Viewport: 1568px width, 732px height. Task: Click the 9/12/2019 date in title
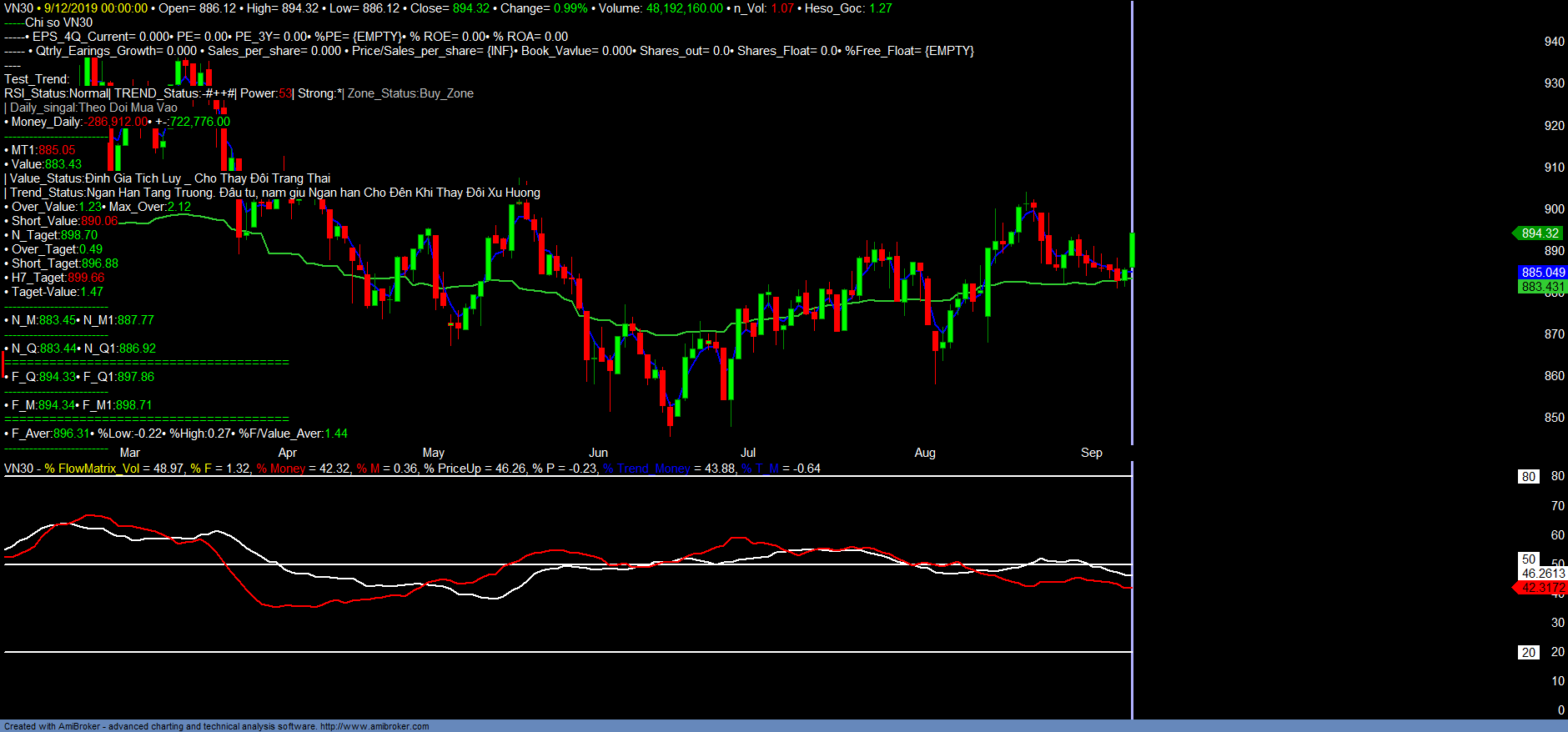(x=73, y=8)
